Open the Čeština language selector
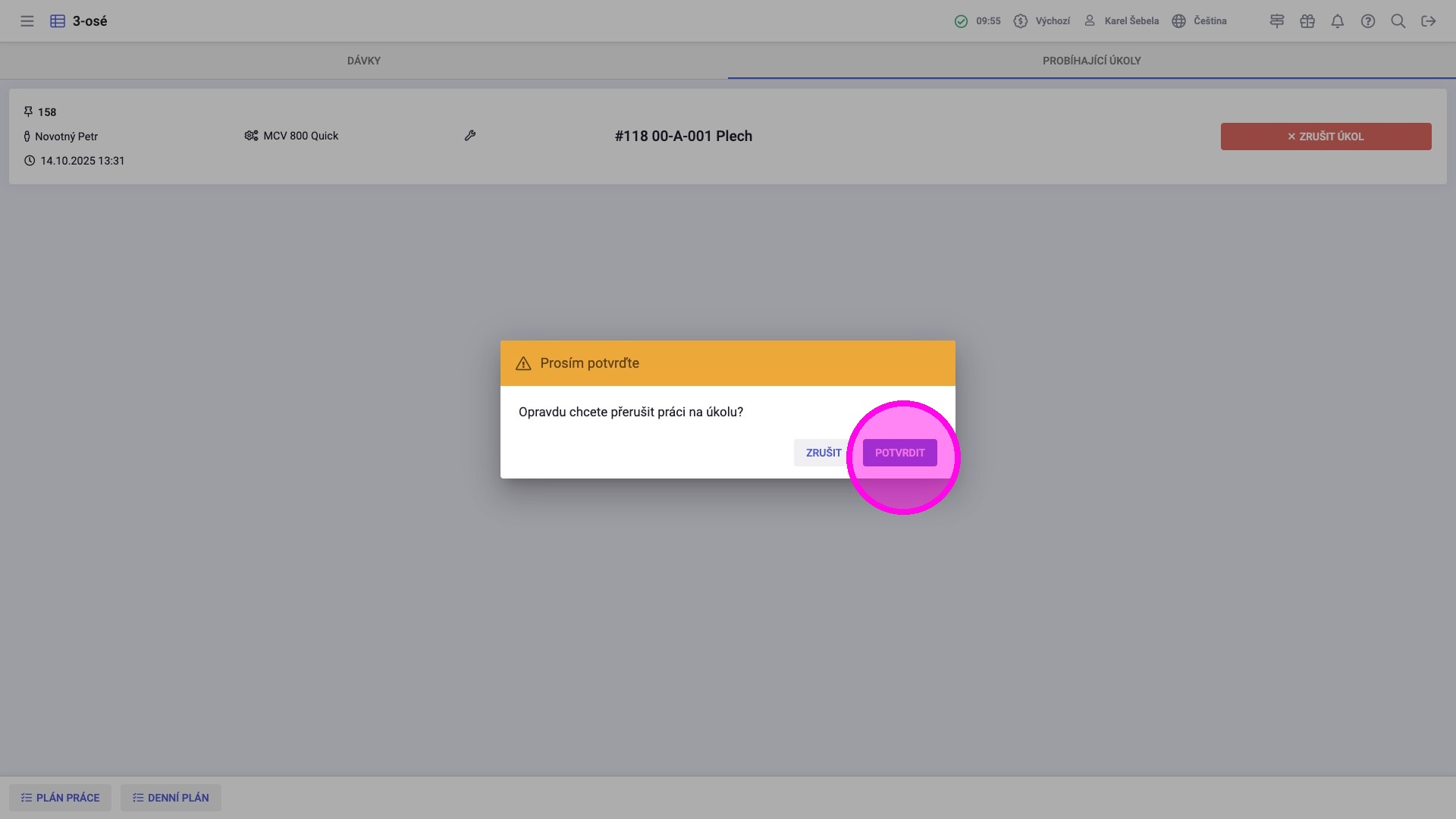Screen dimensions: 1456x819 coord(1199,21)
